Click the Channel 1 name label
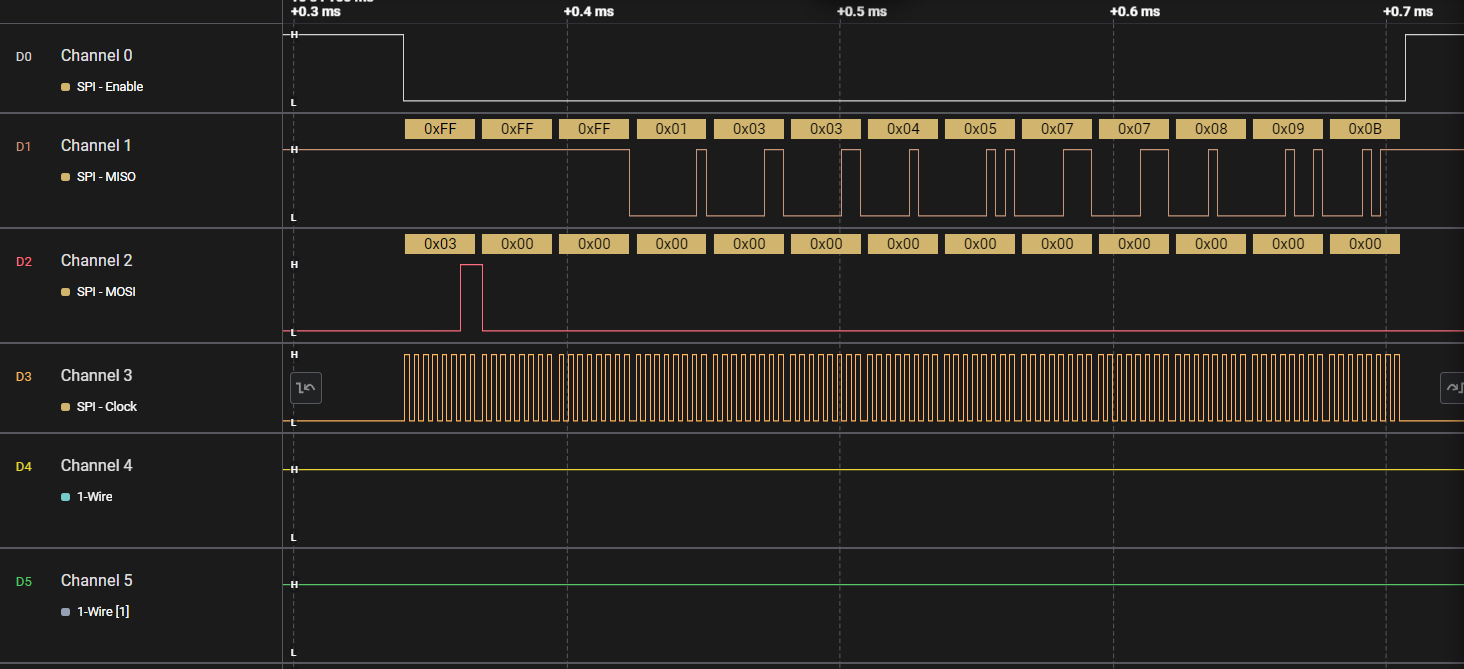 click(x=96, y=145)
